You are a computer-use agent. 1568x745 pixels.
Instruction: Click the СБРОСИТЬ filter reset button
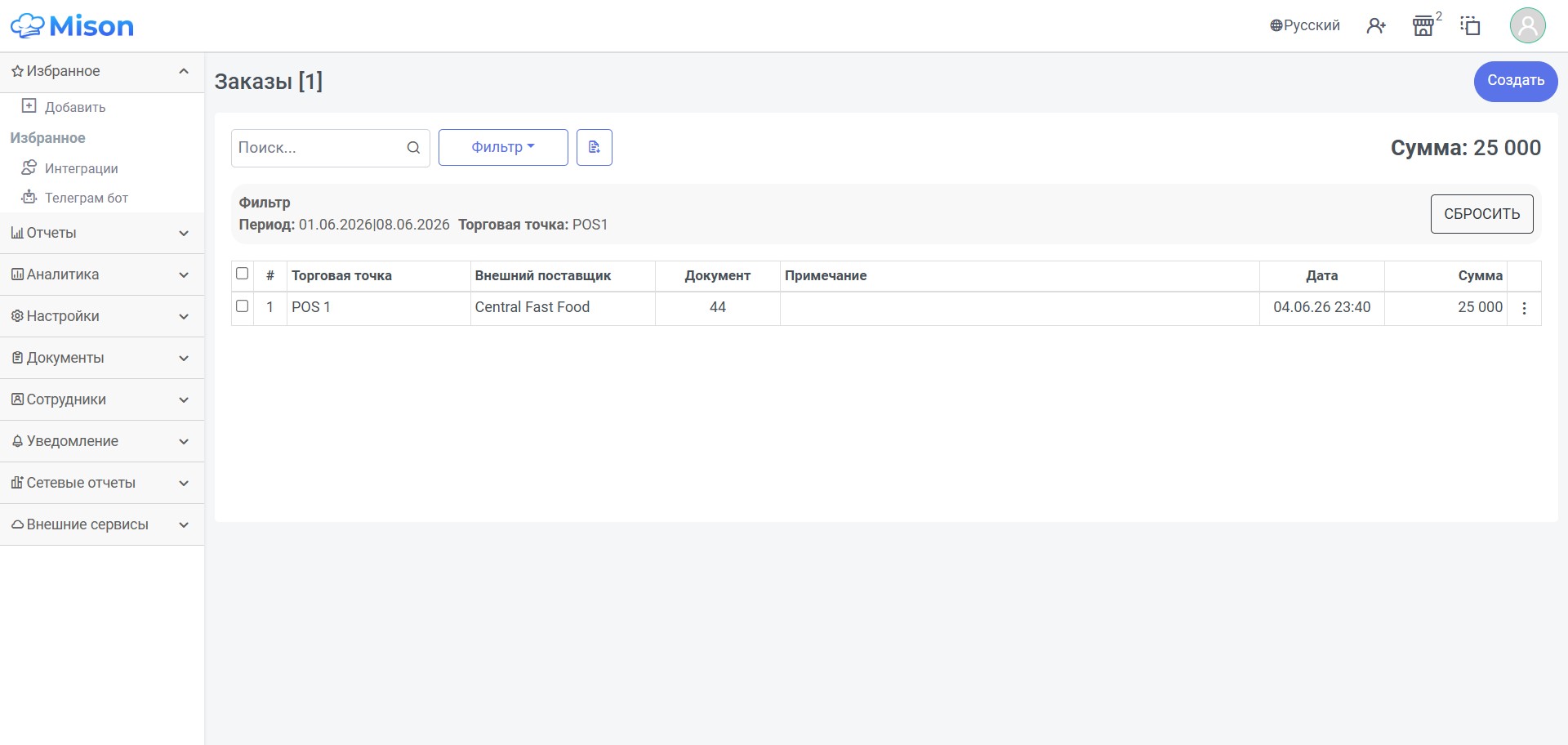pos(1481,214)
